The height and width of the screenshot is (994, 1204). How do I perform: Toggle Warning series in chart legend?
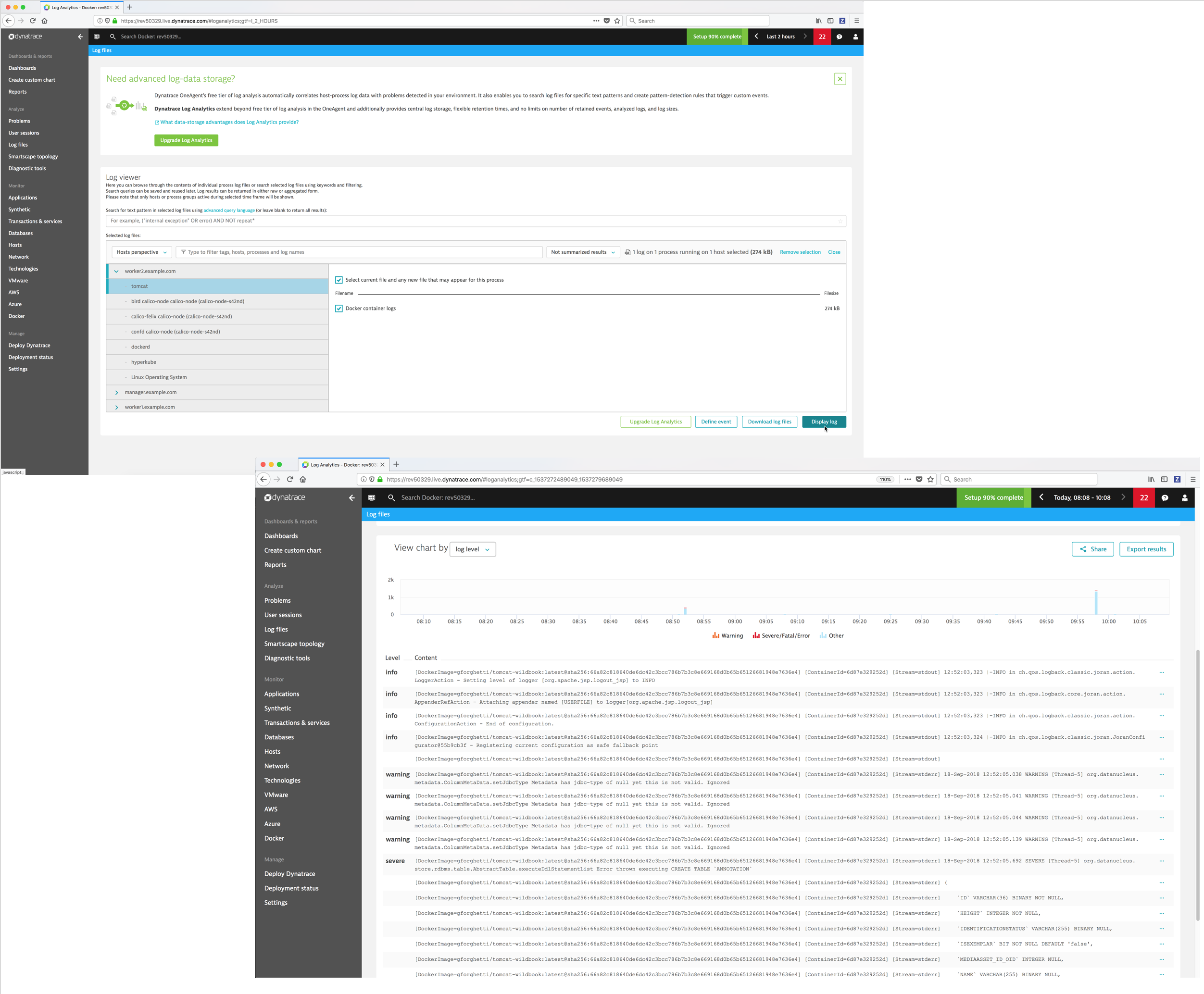(727, 635)
